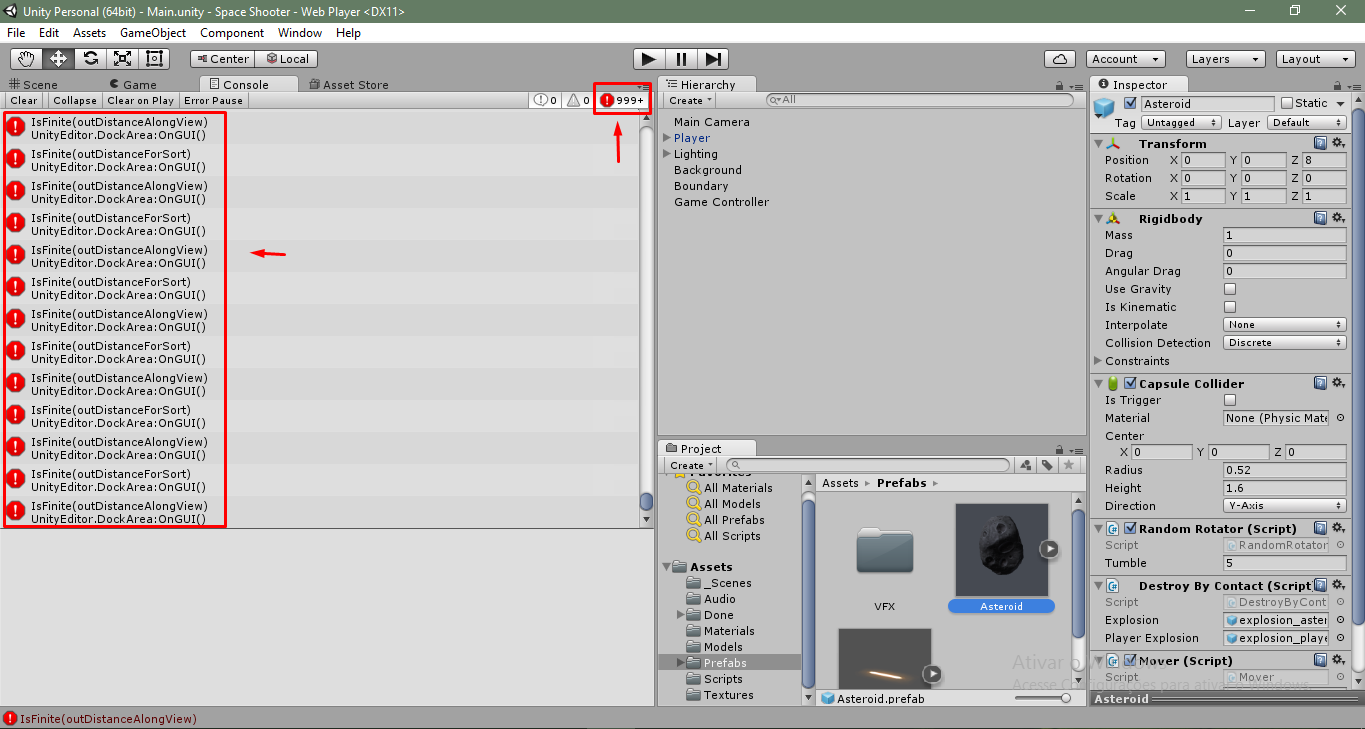Image resolution: width=1365 pixels, height=729 pixels.
Task: Open the Layers dropdown in toolbar
Action: tap(1225, 59)
